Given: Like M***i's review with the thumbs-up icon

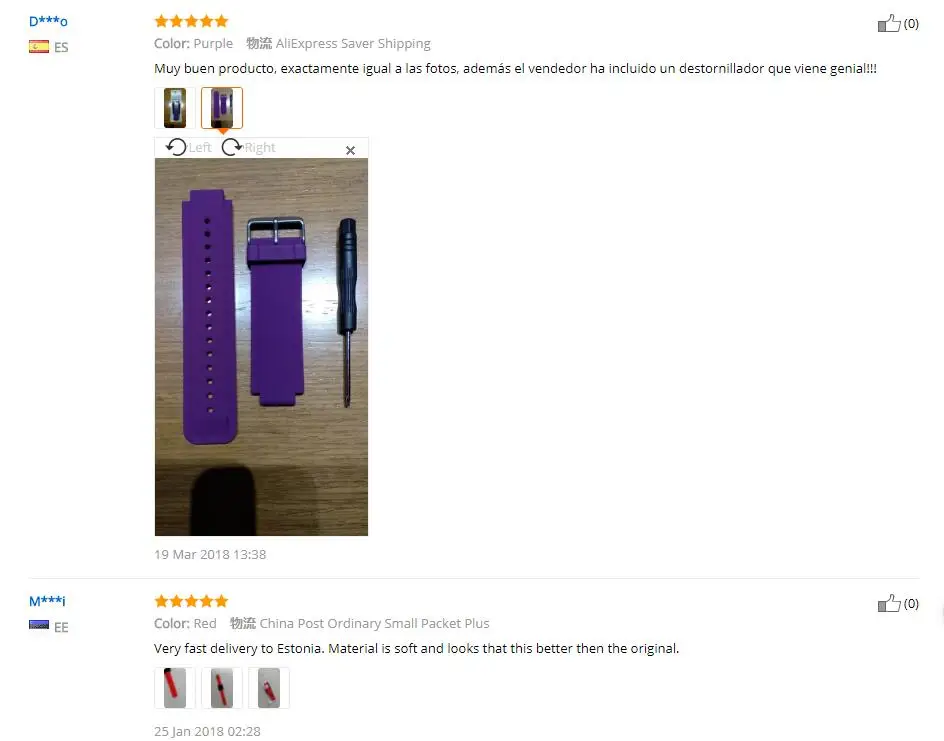Looking at the screenshot, I should (889, 603).
